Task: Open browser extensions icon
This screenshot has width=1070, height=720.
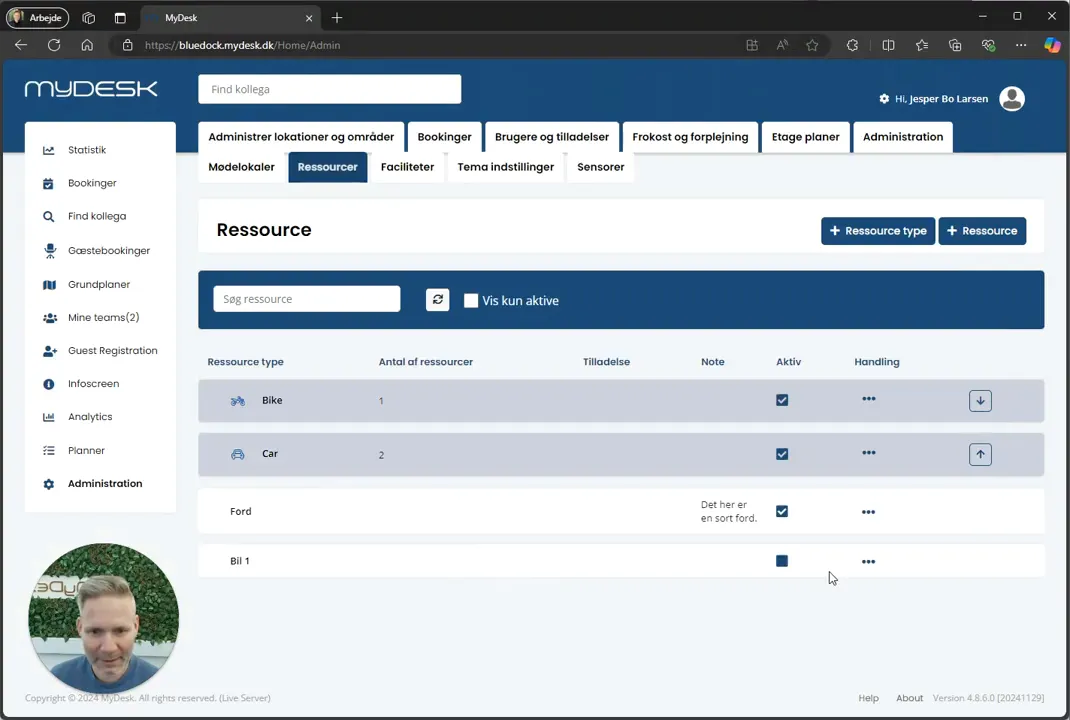Action: tap(852, 46)
